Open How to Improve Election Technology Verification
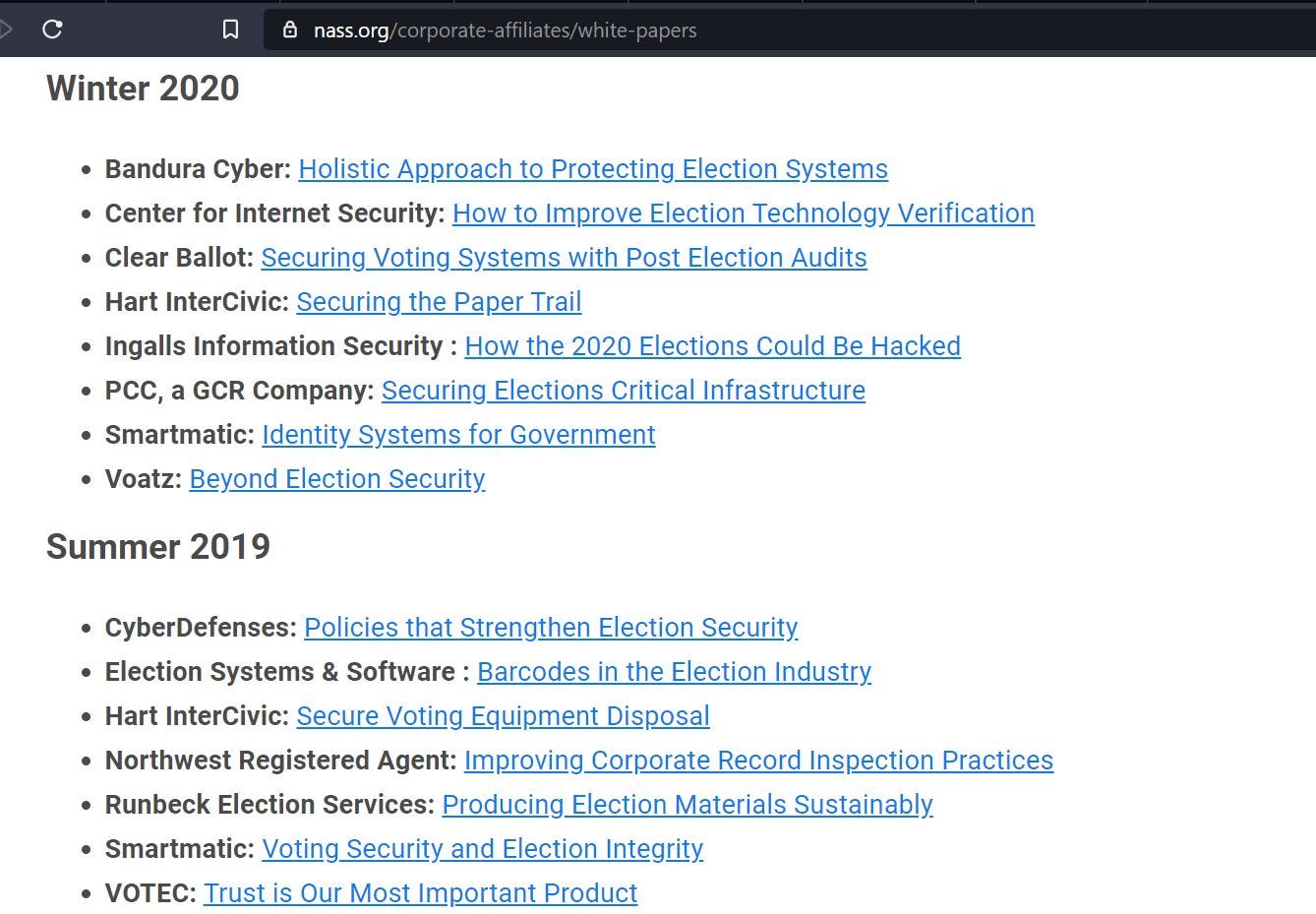Image resolution: width=1316 pixels, height=914 pixels. pyautogui.click(x=744, y=213)
